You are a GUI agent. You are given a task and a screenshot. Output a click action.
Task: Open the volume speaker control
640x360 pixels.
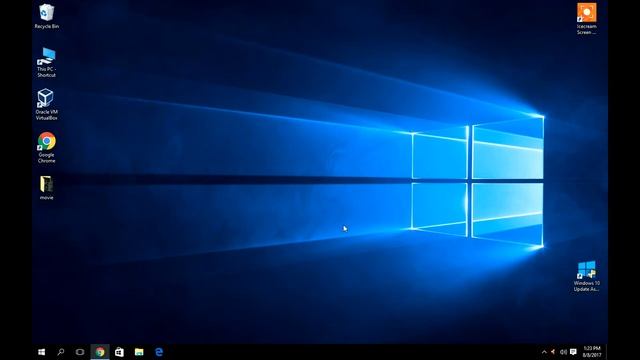coord(563,352)
